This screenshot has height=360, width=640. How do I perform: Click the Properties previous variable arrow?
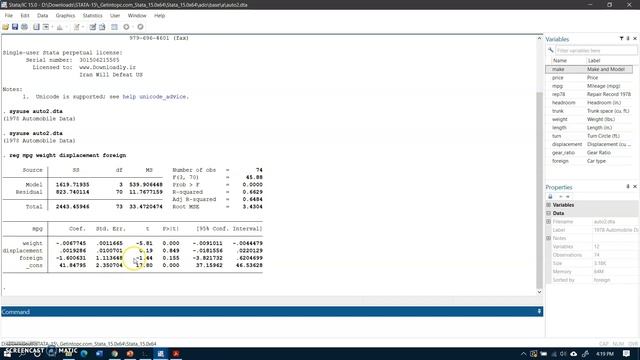pyautogui.click(x=561, y=197)
